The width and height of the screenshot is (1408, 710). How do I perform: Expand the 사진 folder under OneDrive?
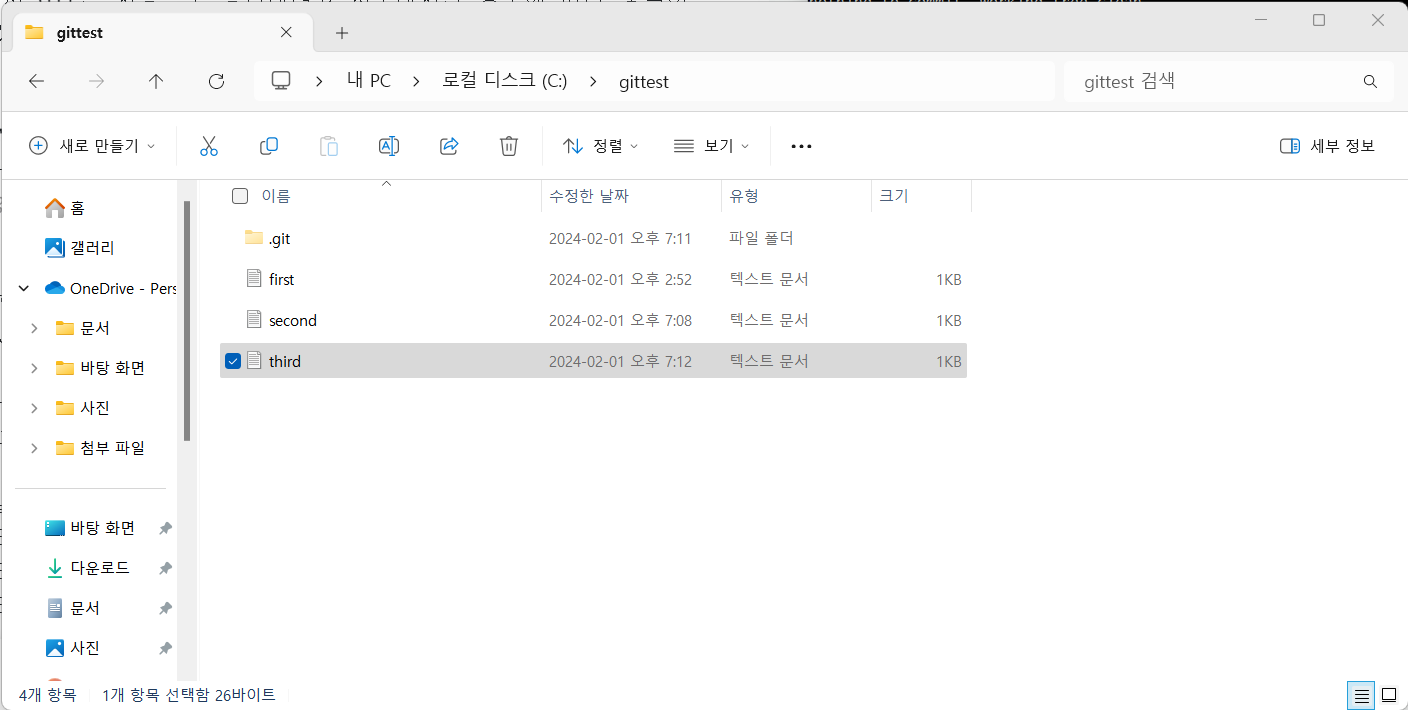point(34,408)
